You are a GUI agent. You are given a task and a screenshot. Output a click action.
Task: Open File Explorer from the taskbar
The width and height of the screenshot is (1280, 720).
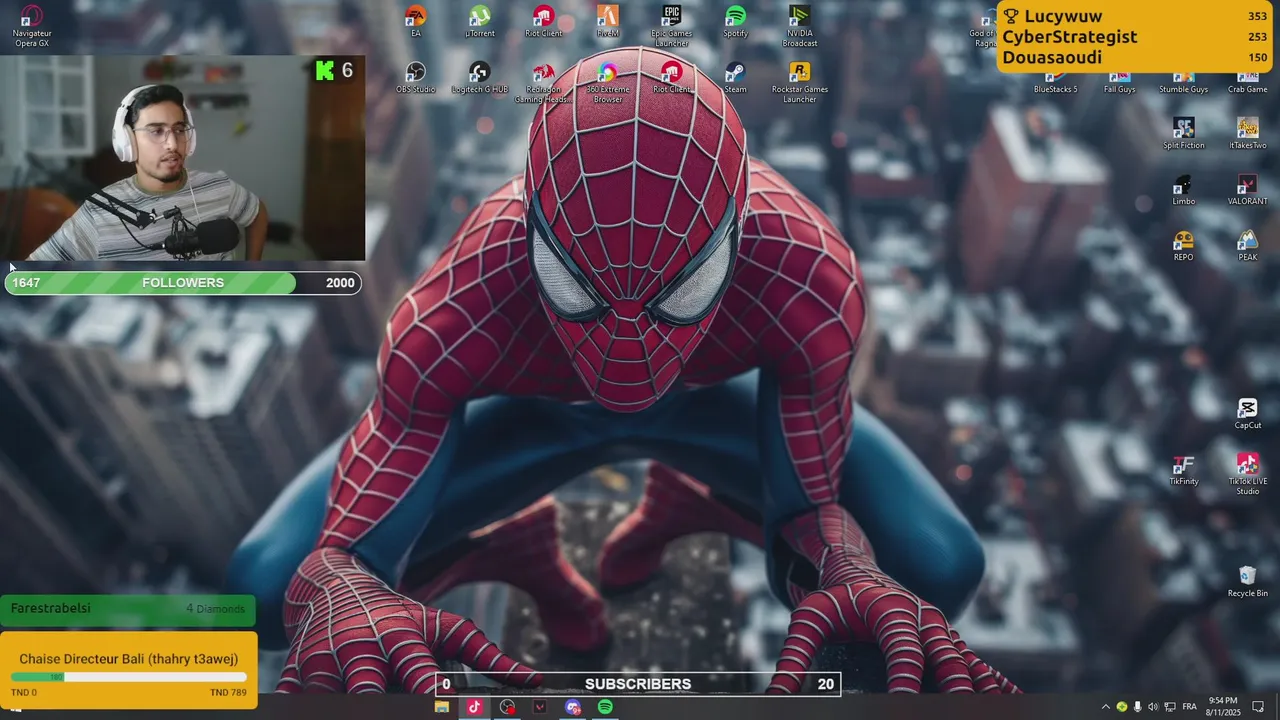442,707
